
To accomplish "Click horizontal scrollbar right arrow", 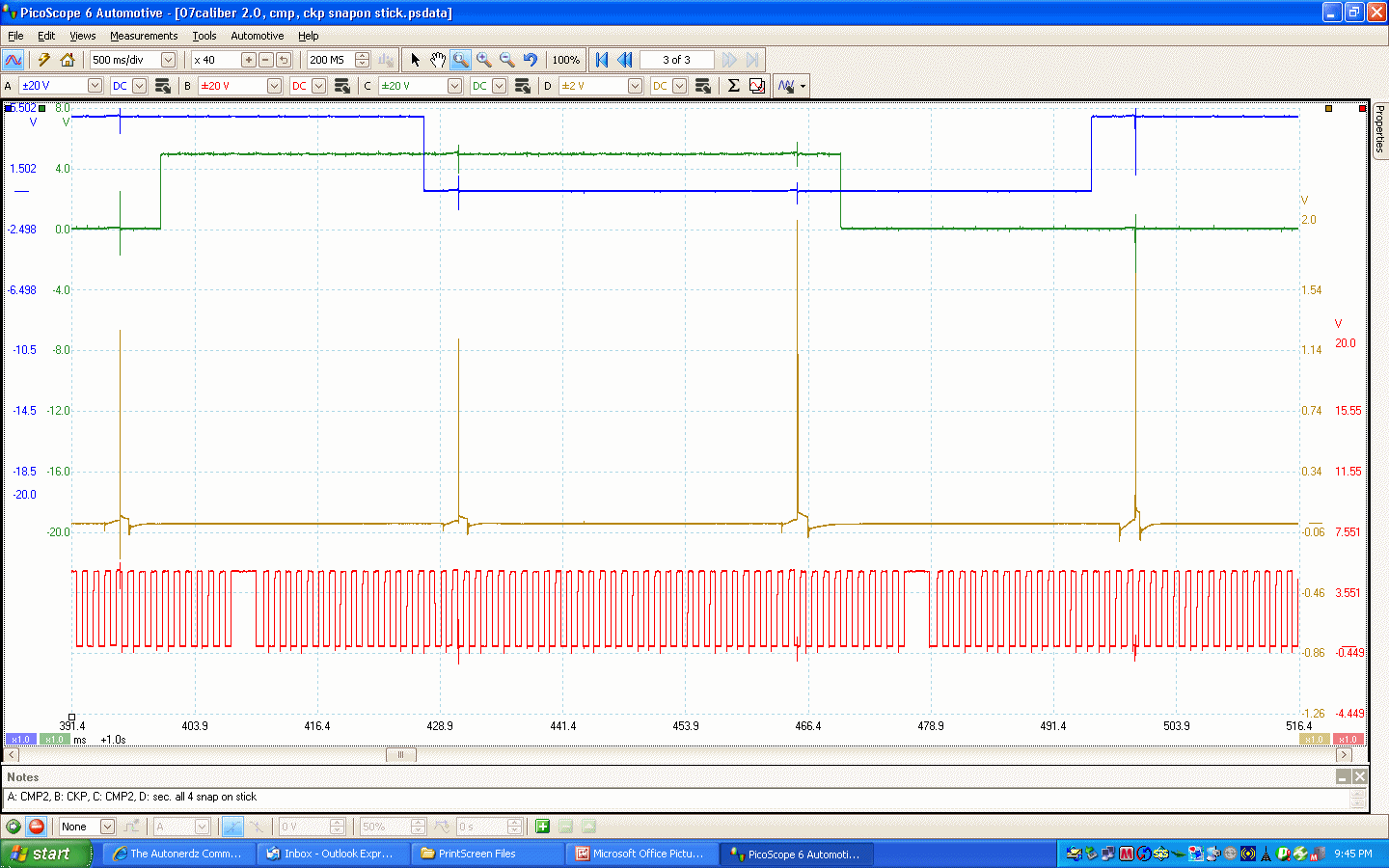I will 1344,755.
